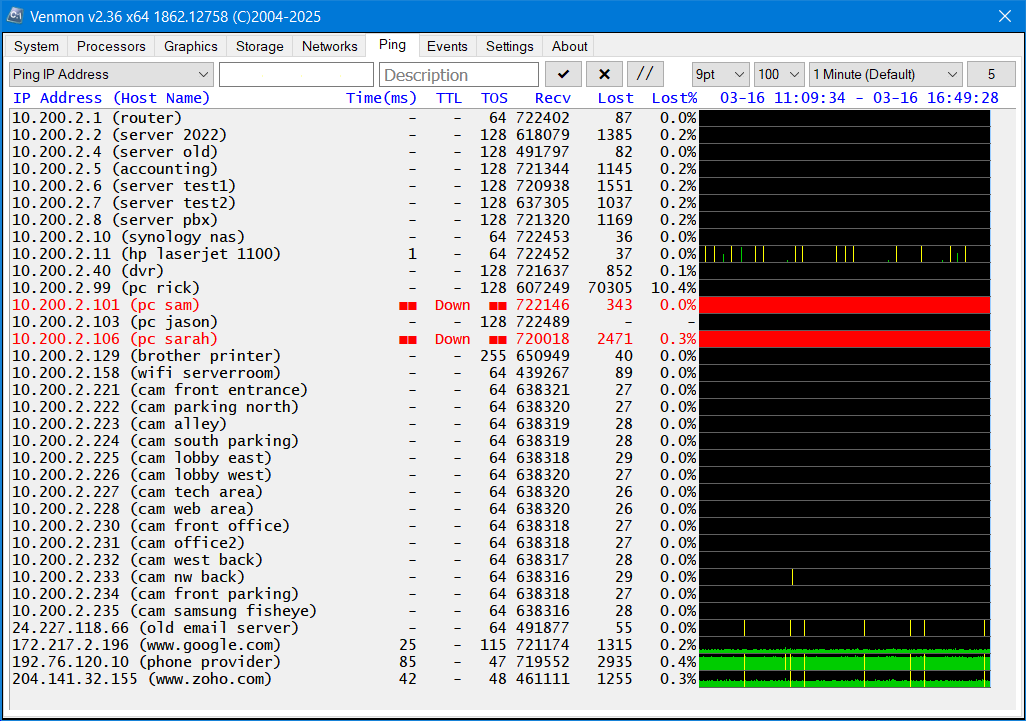Select the 10.200.2.99 (pc rick) row
This screenshot has width=1026, height=721.
coord(501,288)
